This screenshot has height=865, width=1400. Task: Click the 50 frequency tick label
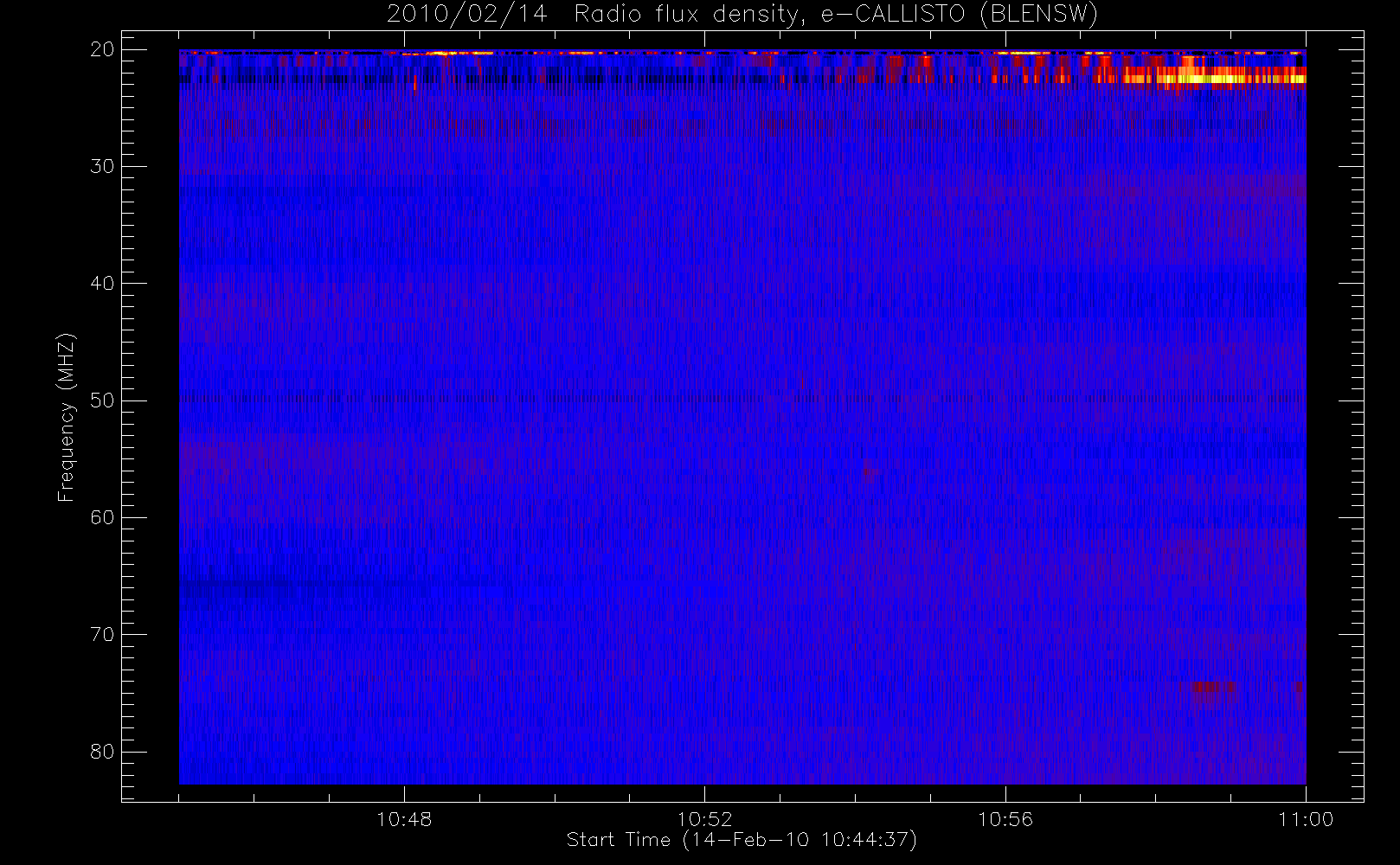pos(102,400)
